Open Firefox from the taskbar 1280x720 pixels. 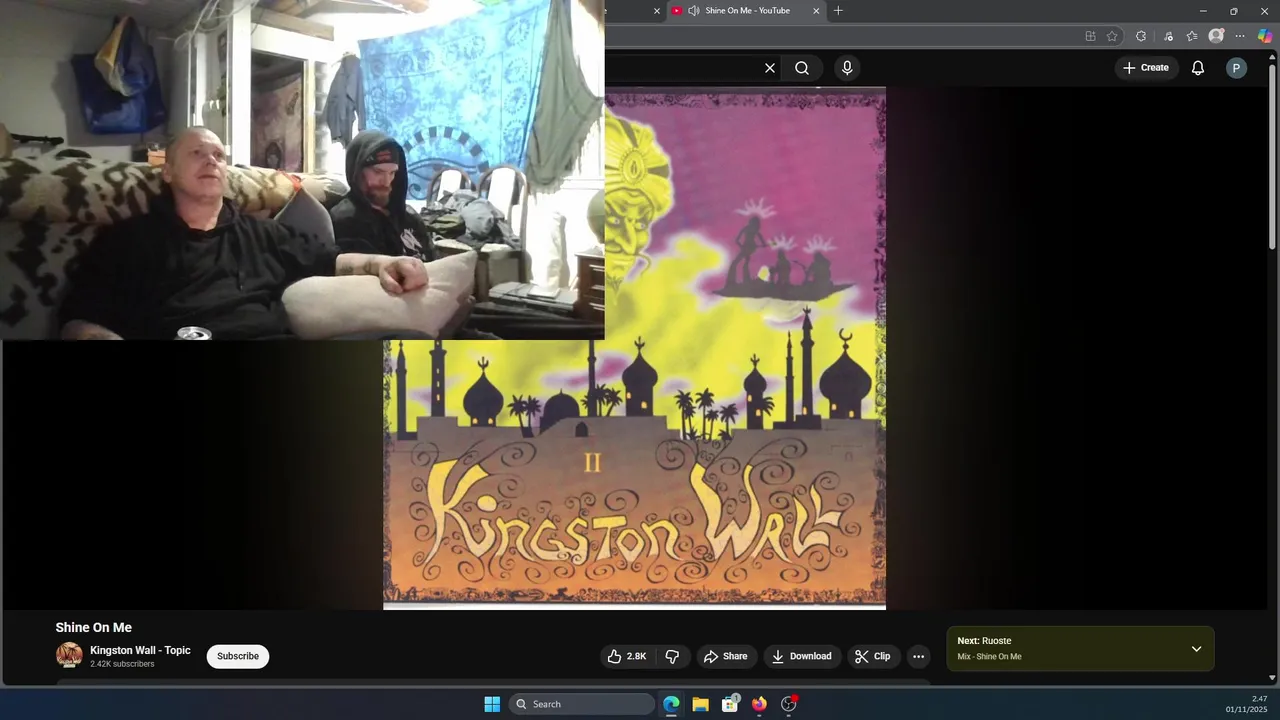pyautogui.click(x=759, y=704)
